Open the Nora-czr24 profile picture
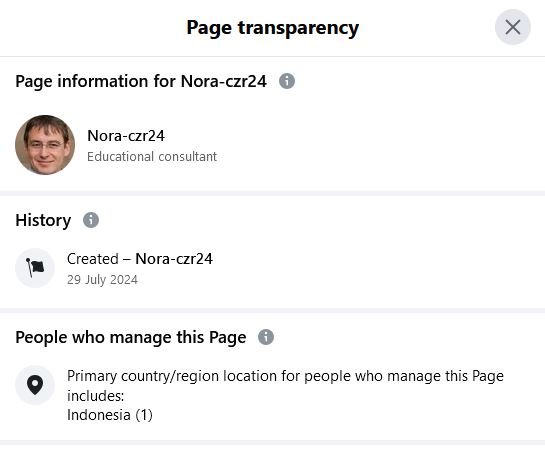The height and width of the screenshot is (451, 545). [45, 145]
